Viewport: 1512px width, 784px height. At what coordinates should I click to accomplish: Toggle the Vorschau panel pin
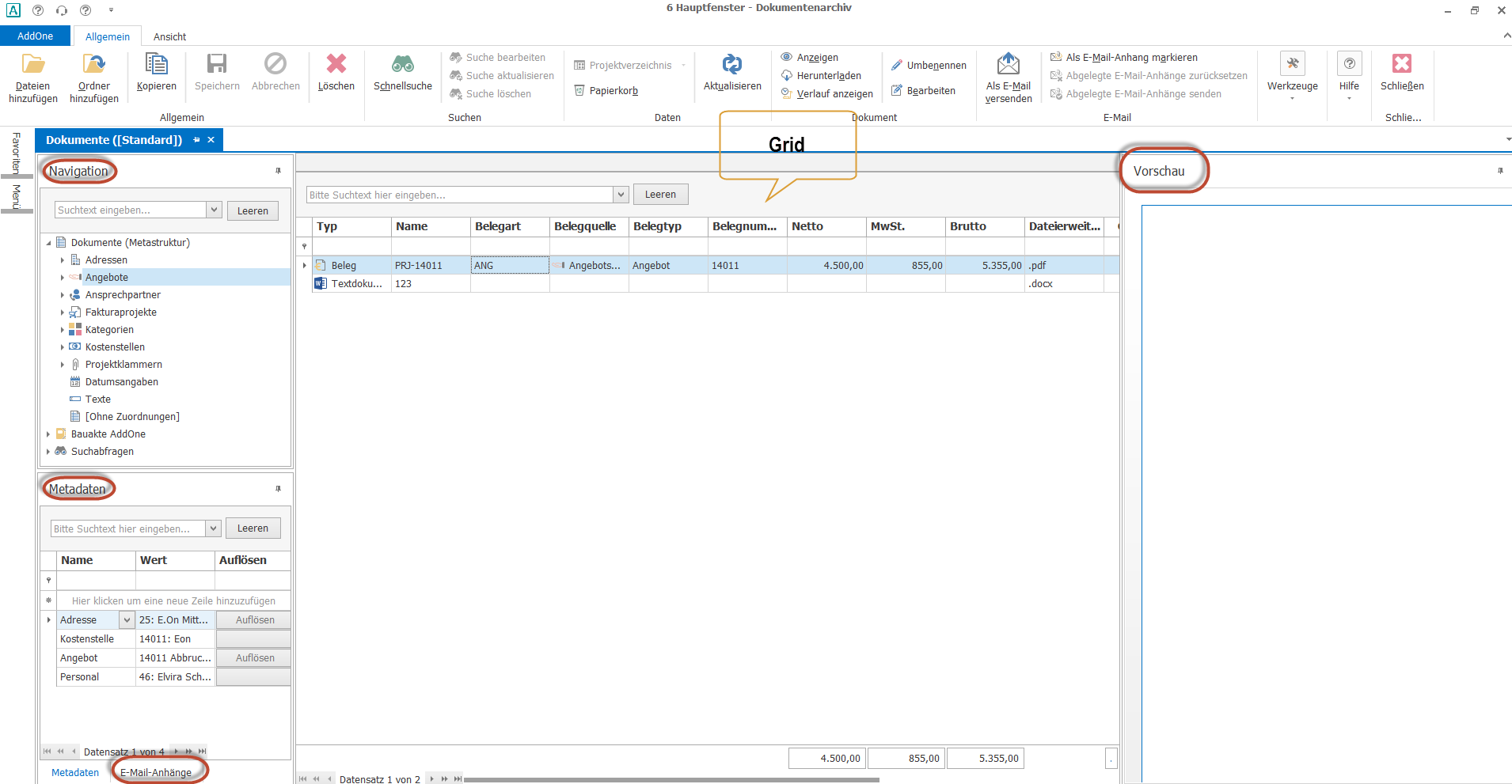point(1499,171)
